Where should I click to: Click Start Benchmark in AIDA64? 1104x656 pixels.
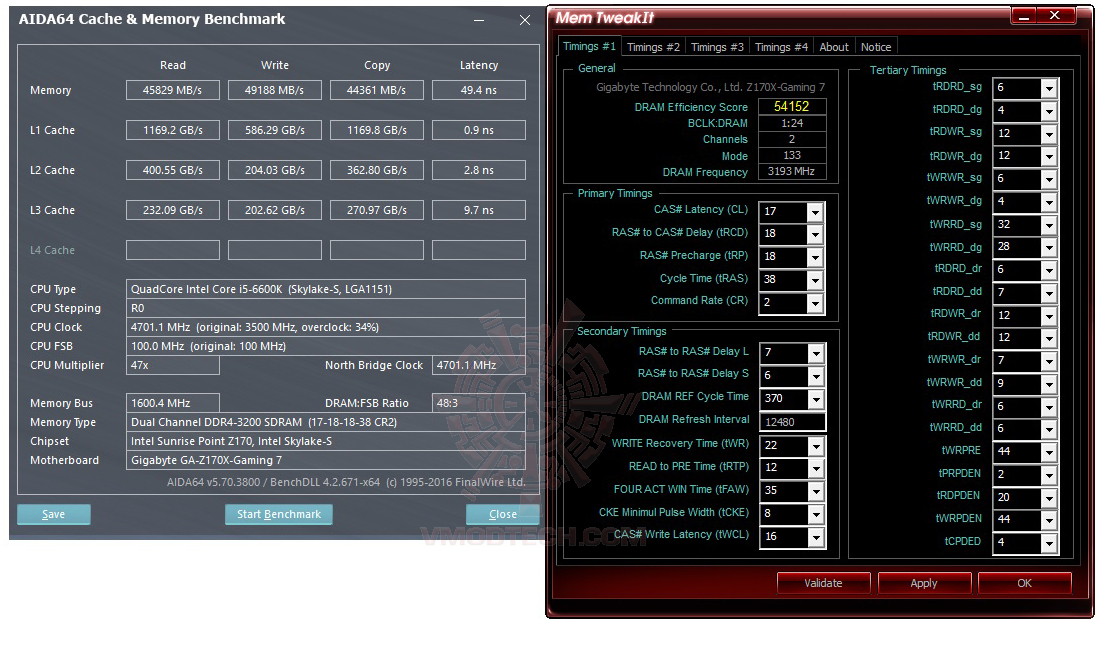(x=279, y=514)
